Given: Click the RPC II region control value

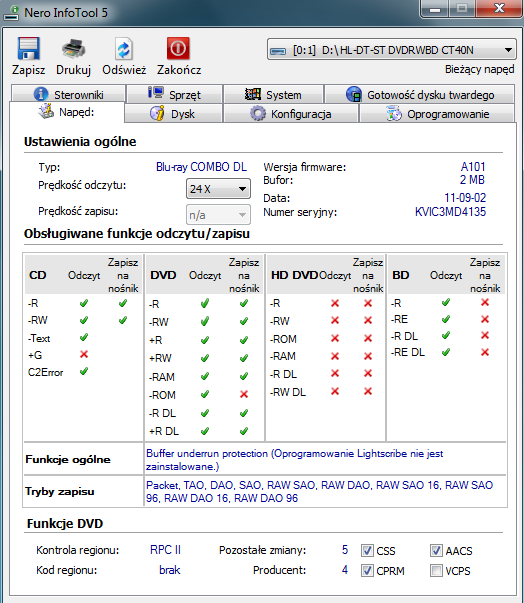Looking at the screenshot, I should 165,550.
